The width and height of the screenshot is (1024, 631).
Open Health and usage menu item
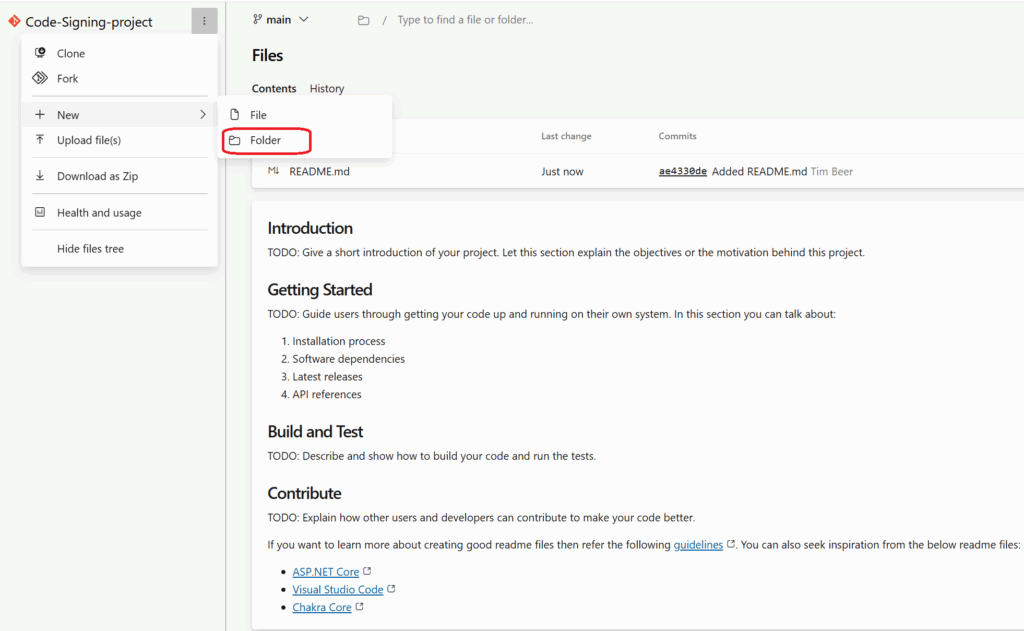tap(99, 212)
